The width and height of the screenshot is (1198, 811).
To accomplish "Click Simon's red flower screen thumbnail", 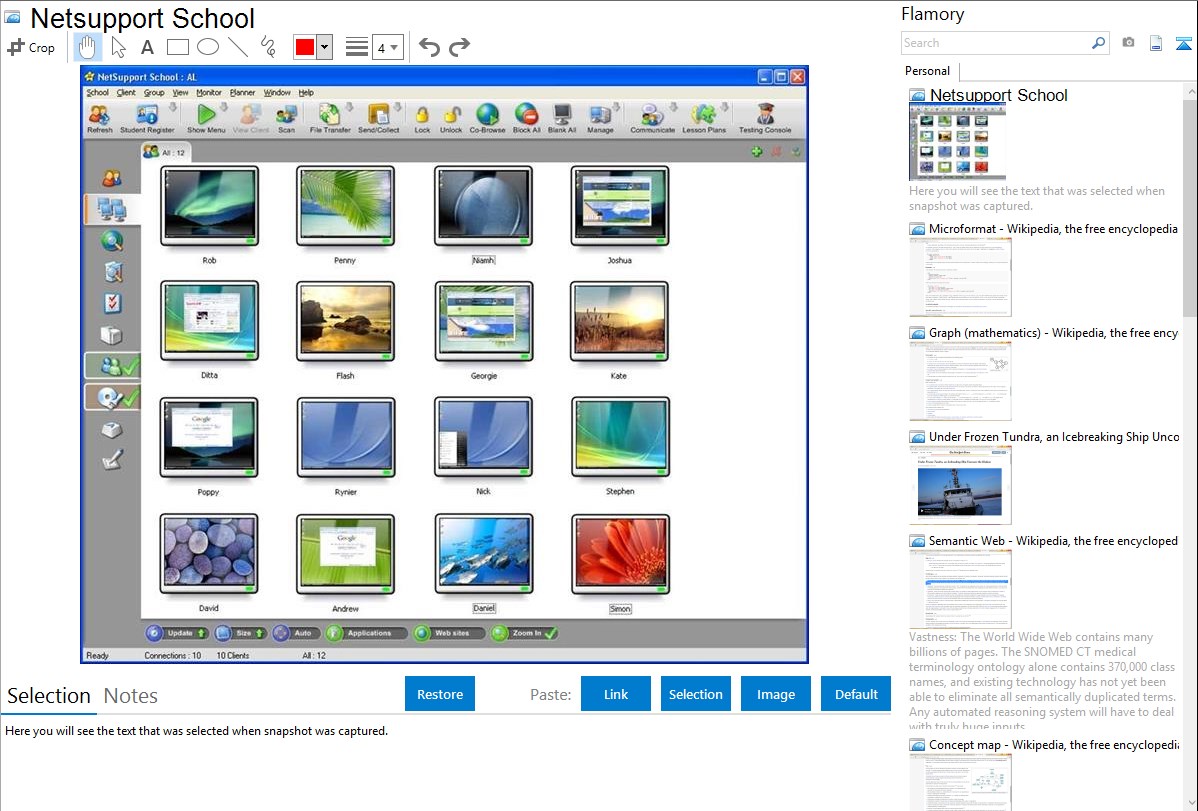I will click(620, 554).
